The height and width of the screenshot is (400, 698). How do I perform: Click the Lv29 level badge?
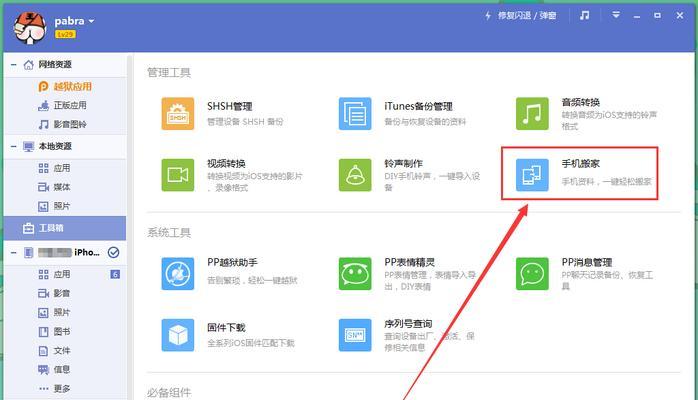pos(65,34)
